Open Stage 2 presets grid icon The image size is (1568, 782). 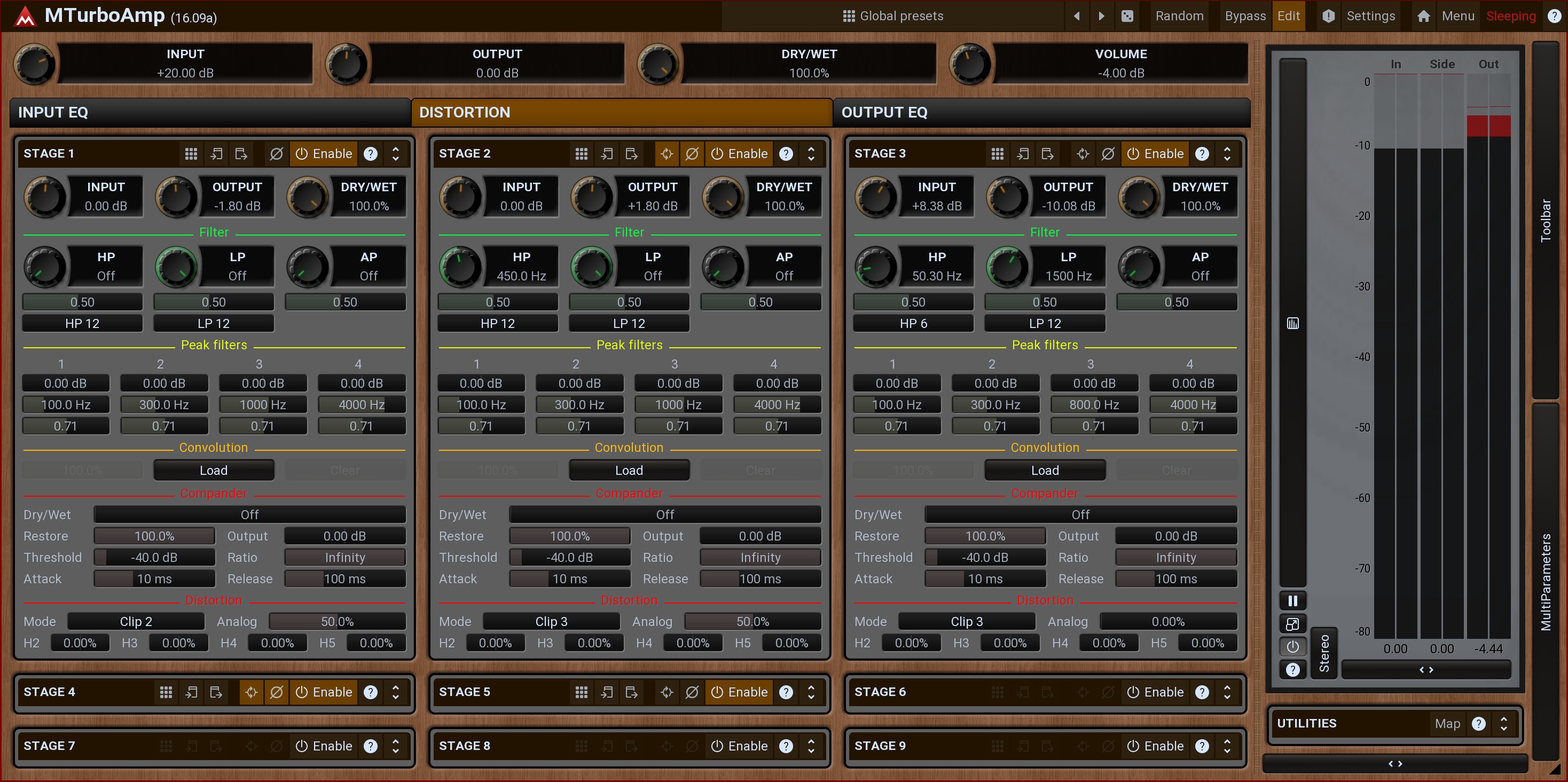[581, 154]
